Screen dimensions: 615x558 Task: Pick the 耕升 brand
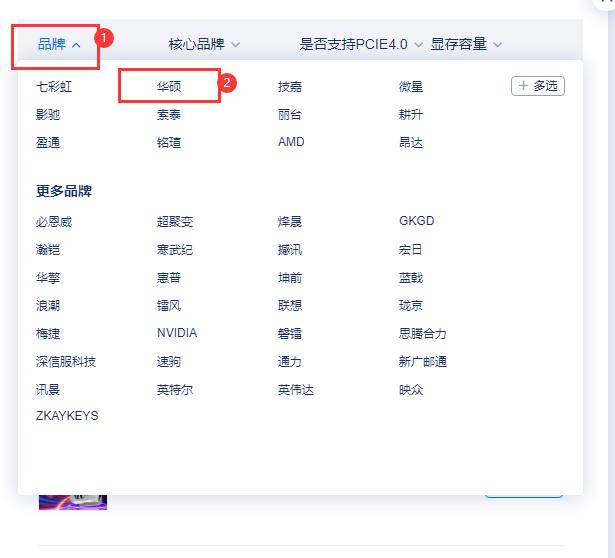(411, 115)
